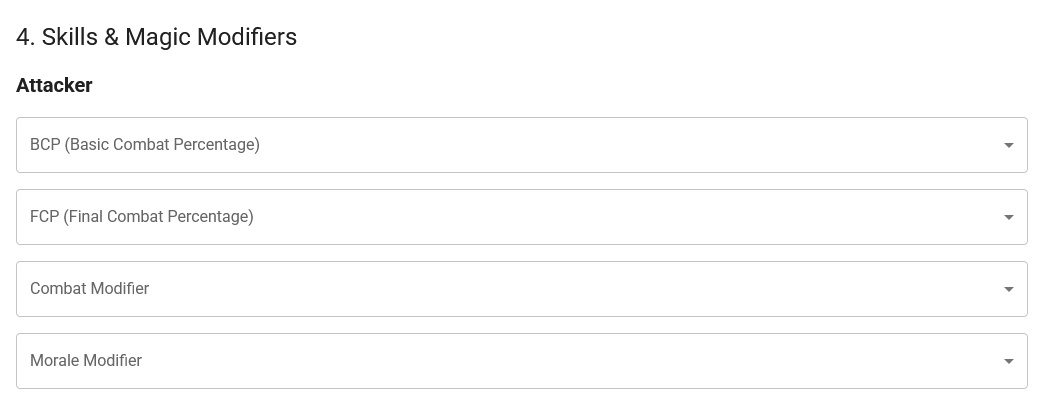
Task: Select the attacker's Morale Modifier field
Action: pos(520,361)
